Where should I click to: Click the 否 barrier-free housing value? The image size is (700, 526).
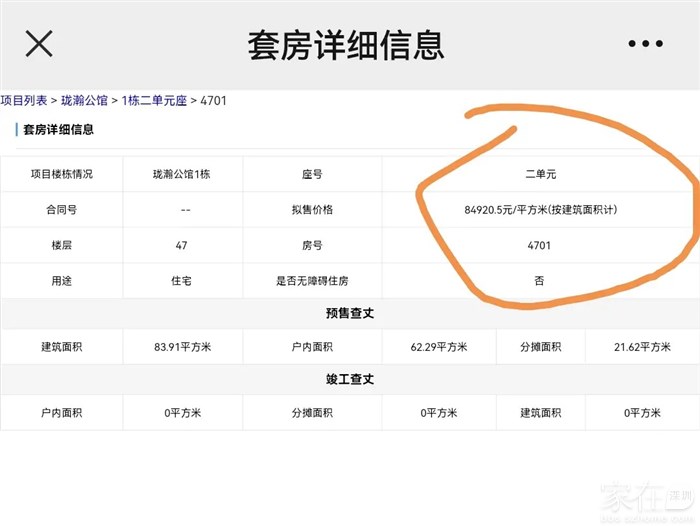click(540, 281)
